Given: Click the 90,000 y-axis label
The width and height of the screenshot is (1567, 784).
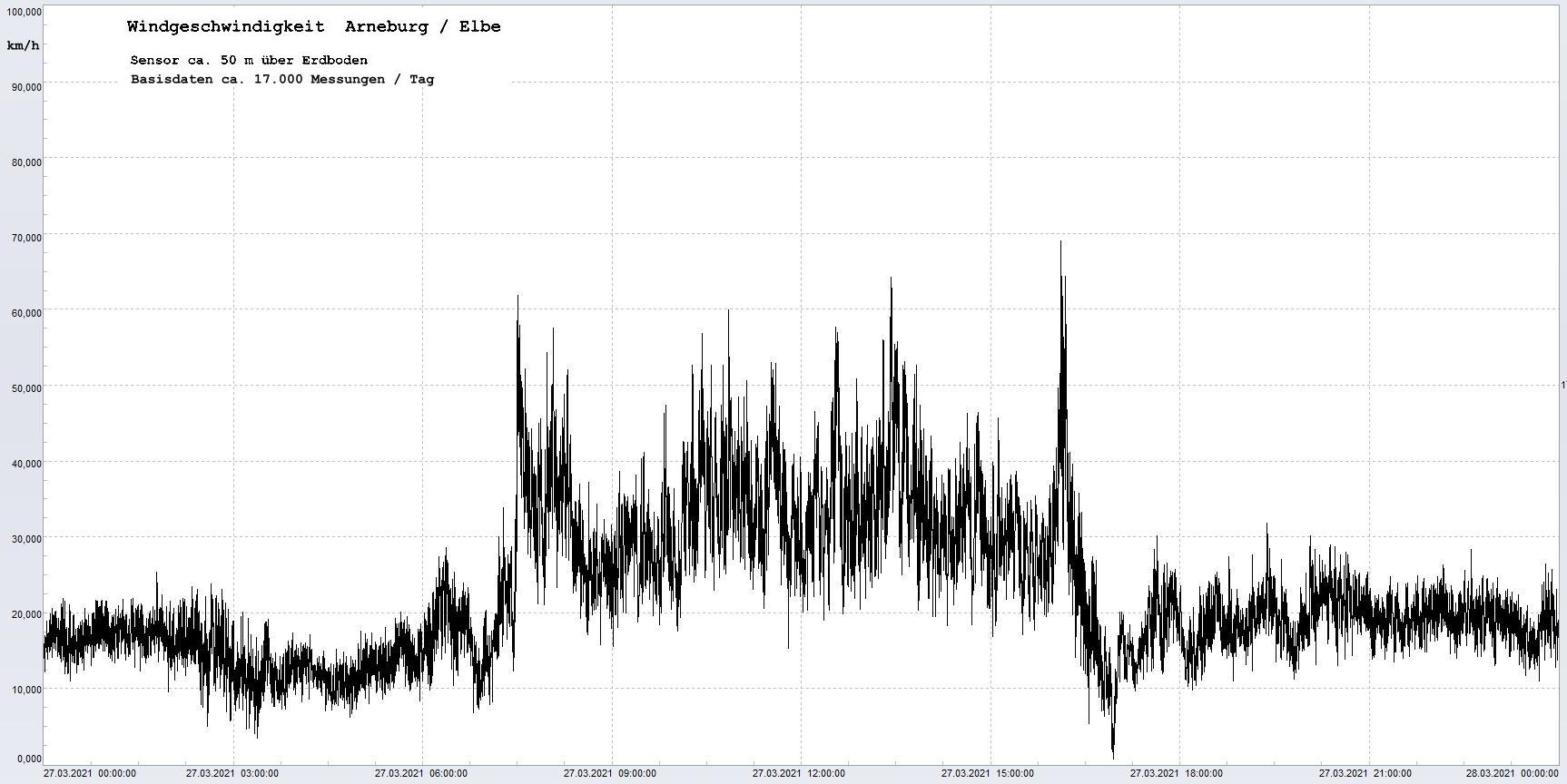Looking at the screenshot, I should click(x=25, y=87).
